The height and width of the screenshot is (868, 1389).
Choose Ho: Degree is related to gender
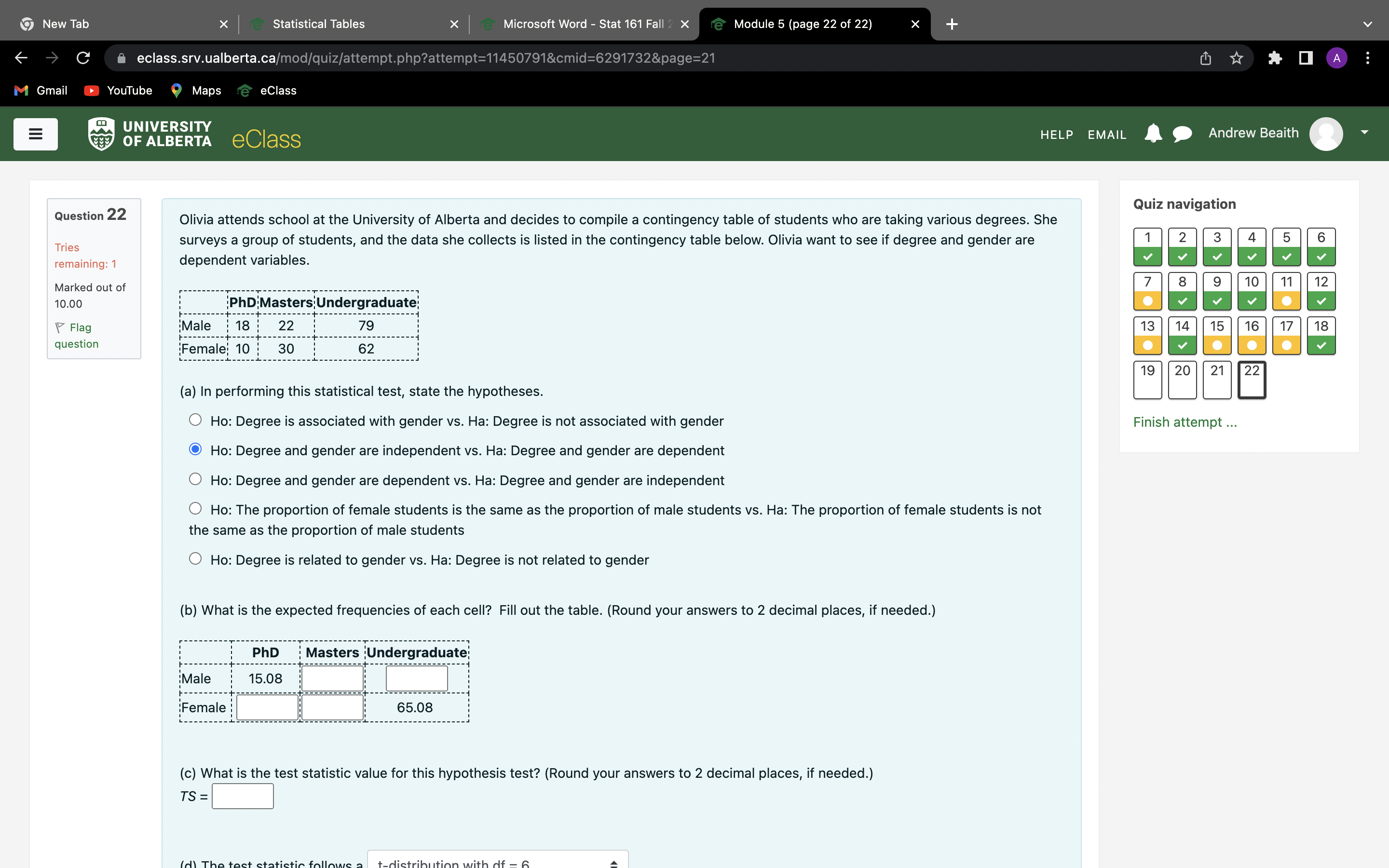(x=195, y=558)
